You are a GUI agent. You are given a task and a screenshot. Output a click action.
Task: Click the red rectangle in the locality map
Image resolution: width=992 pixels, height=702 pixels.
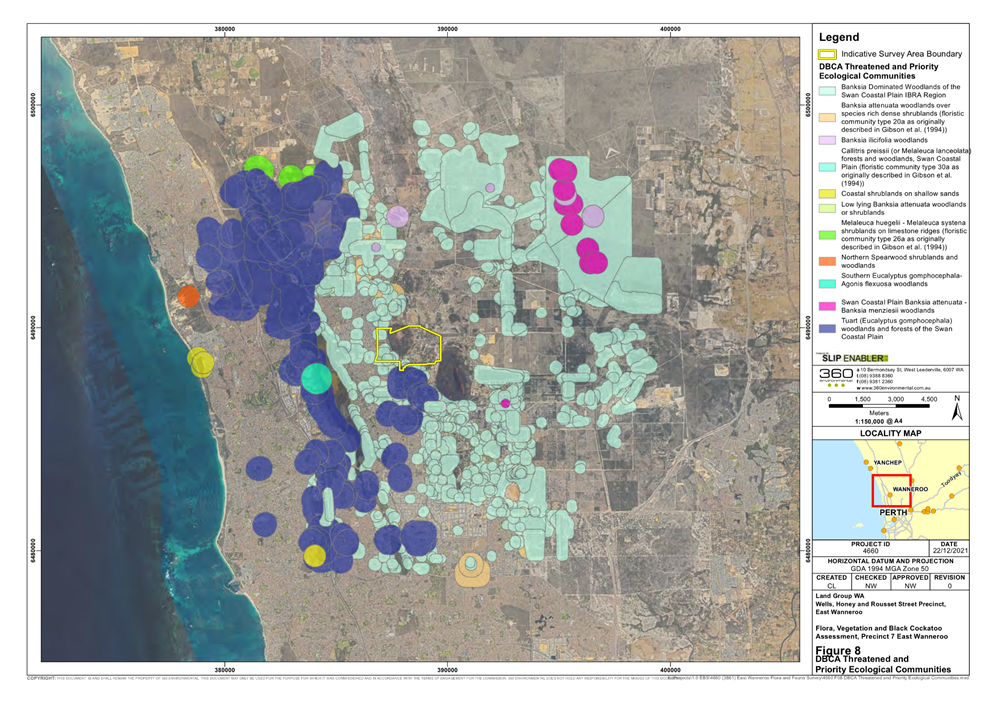pos(891,491)
